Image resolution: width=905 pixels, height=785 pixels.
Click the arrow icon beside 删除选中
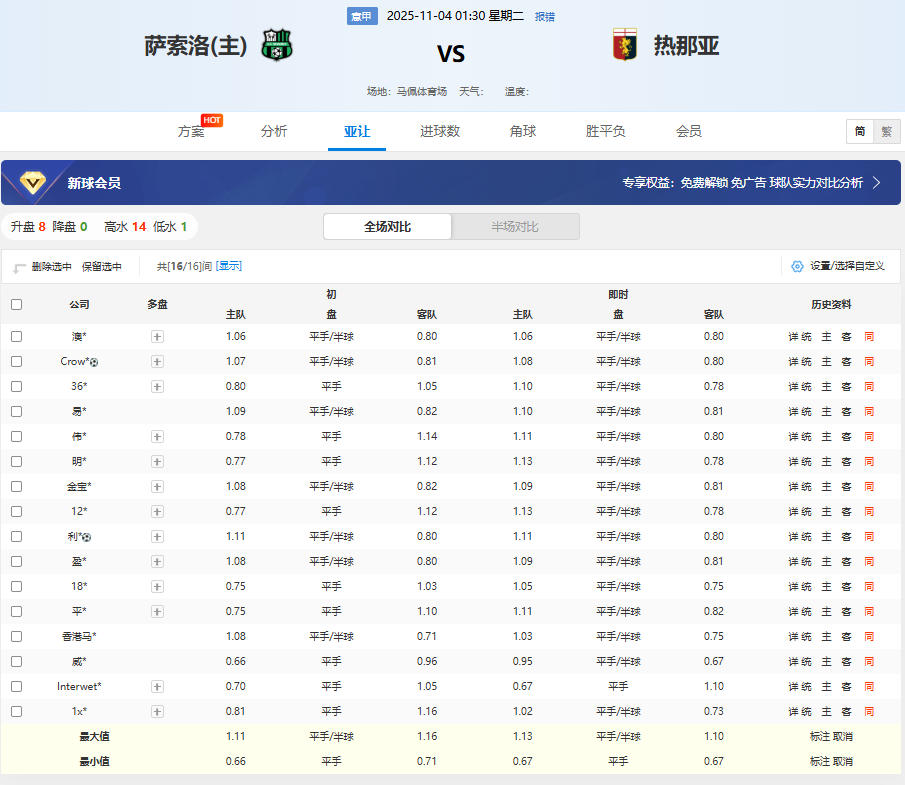click(x=20, y=268)
